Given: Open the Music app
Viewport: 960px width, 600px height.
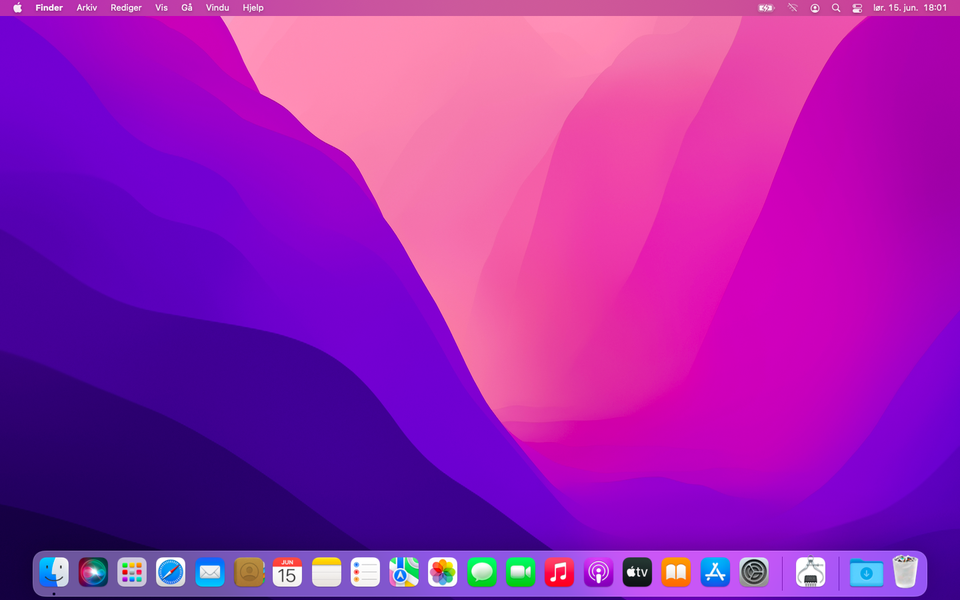Looking at the screenshot, I should pyautogui.click(x=559, y=572).
